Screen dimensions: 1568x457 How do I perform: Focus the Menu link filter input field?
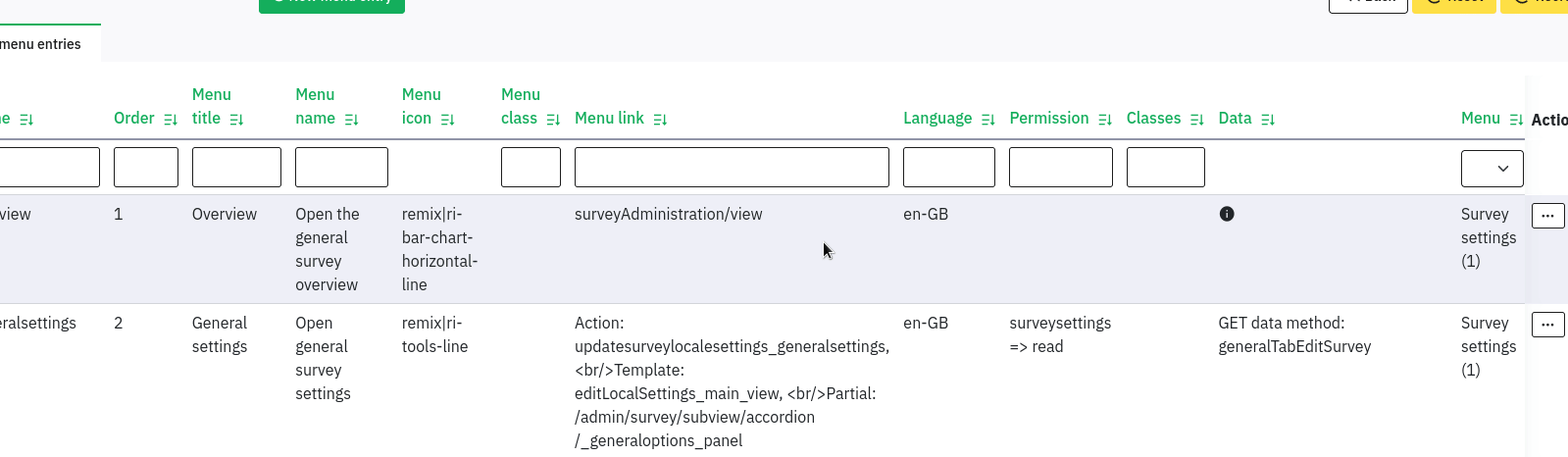(x=732, y=168)
